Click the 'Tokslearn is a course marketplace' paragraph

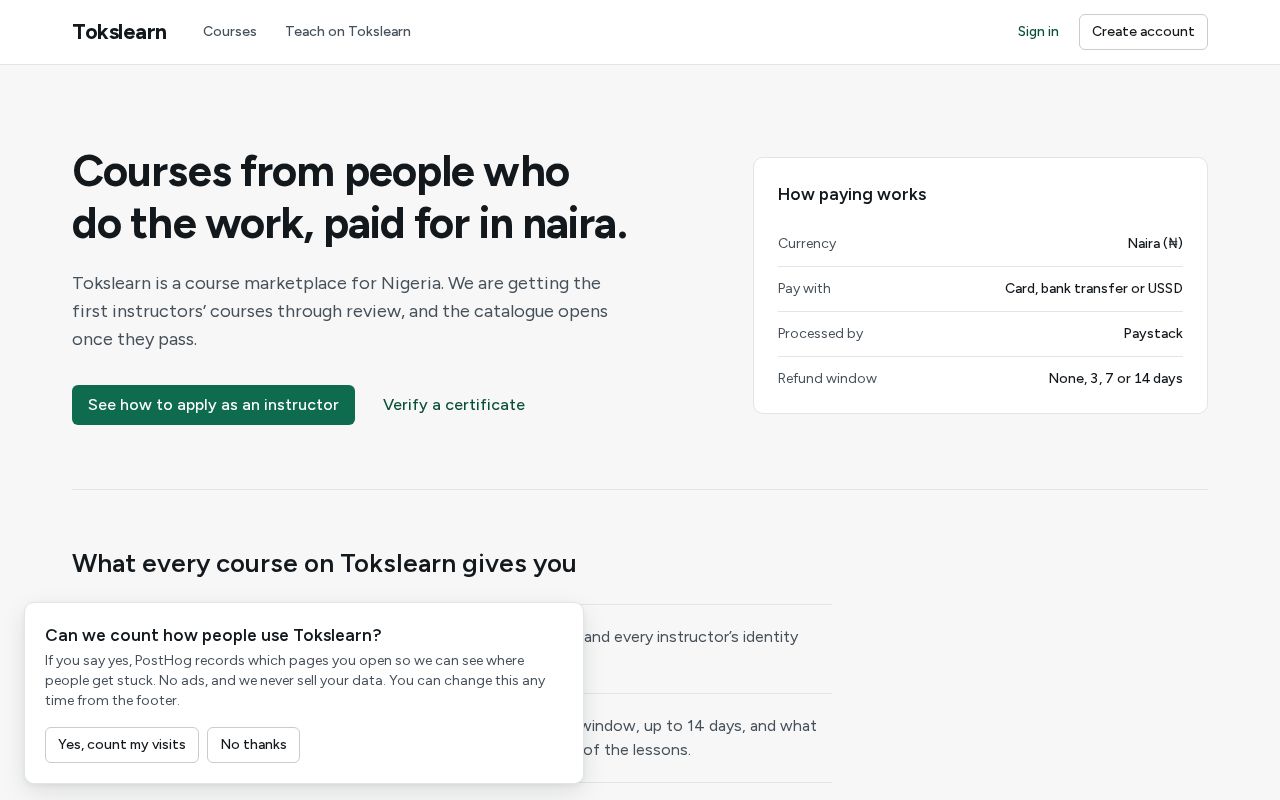(340, 311)
